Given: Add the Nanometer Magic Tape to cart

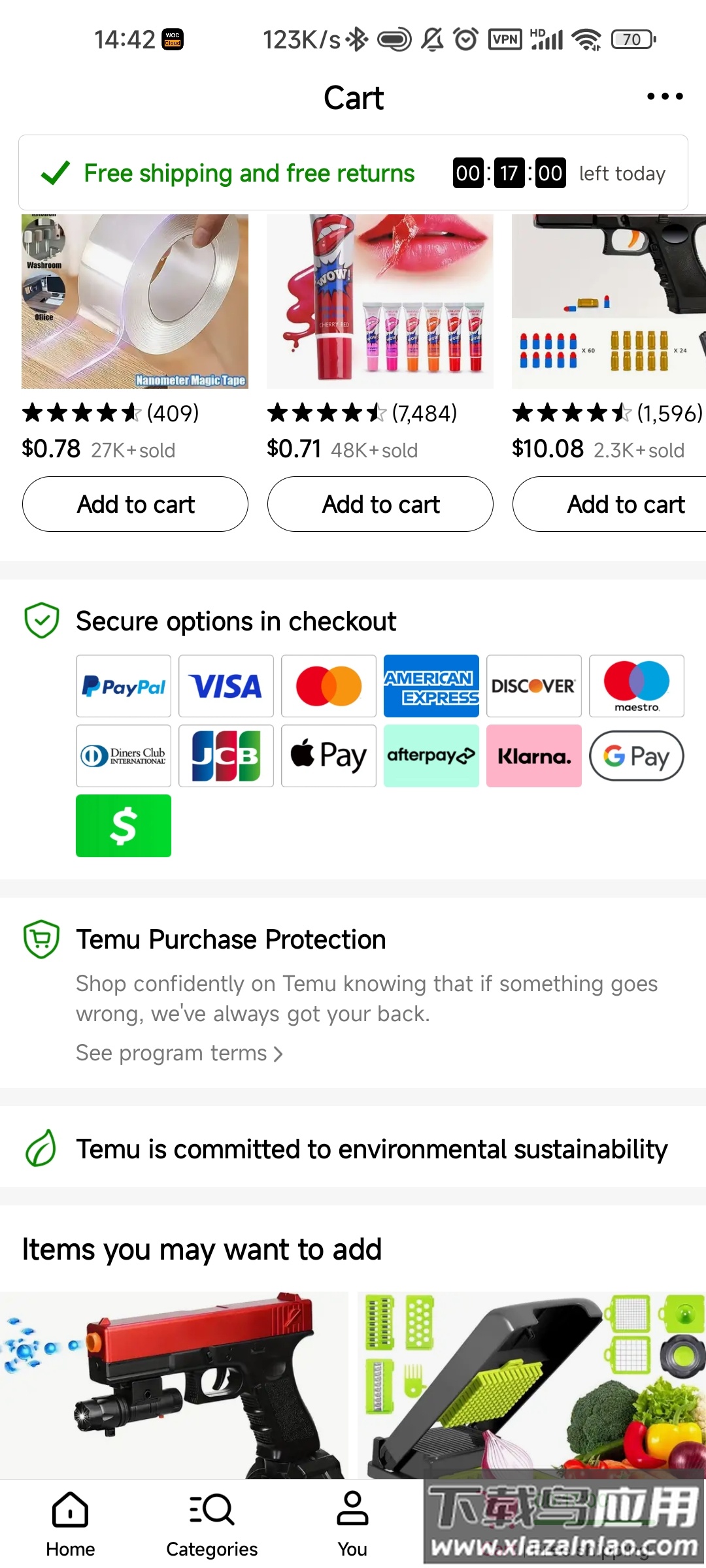Looking at the screenshot, I should click(135, 504).
